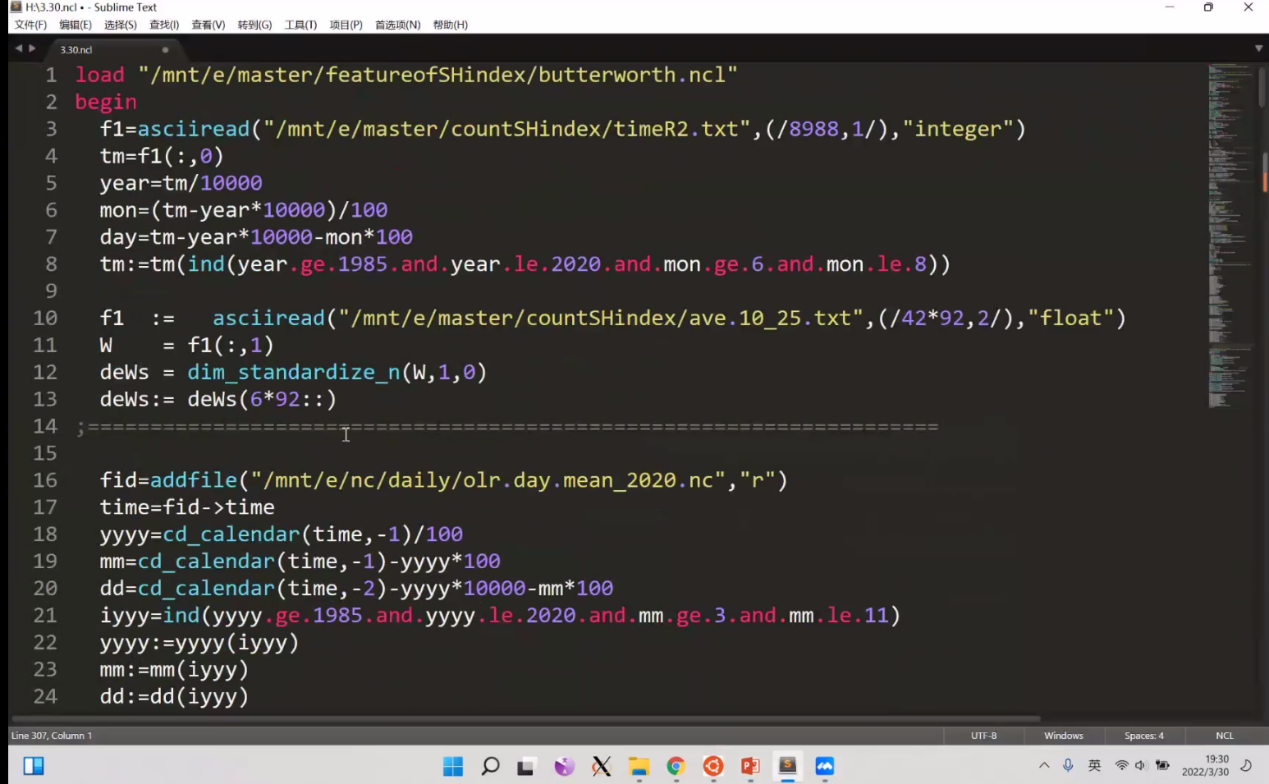The image size is (1269, 784).
Task: Select the 3.30.ncl tab
Action: coord(76,49)
